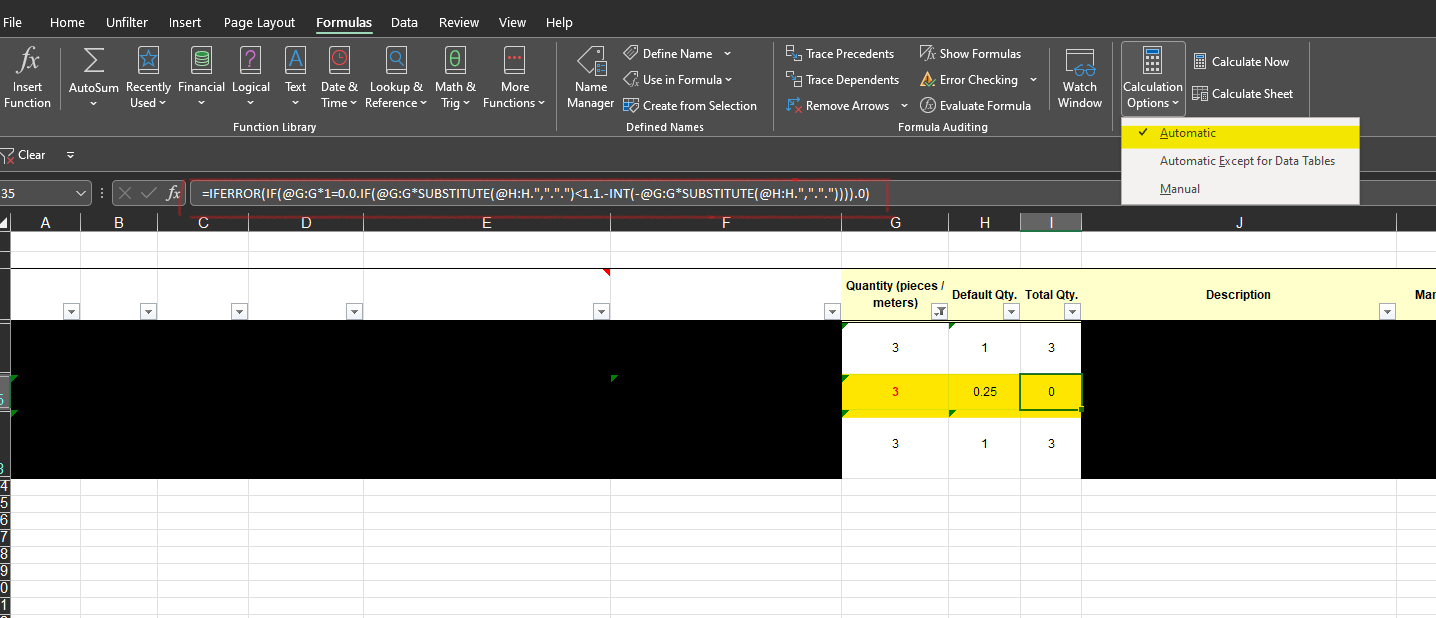Click Remove Arrows
The width and height of the screenshot is (1436, 618).
837,106
